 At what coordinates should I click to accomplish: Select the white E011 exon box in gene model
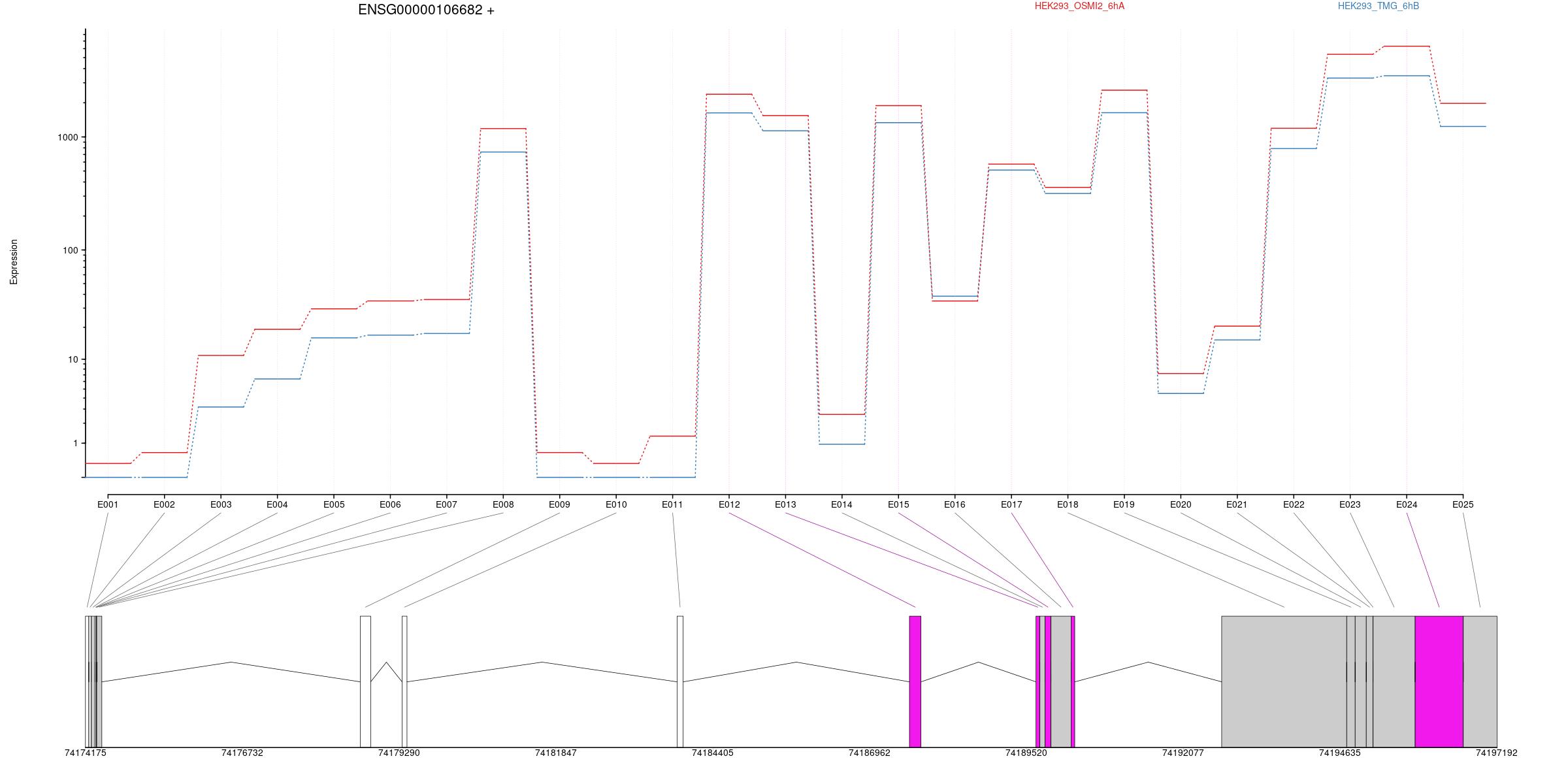point(680,681)
